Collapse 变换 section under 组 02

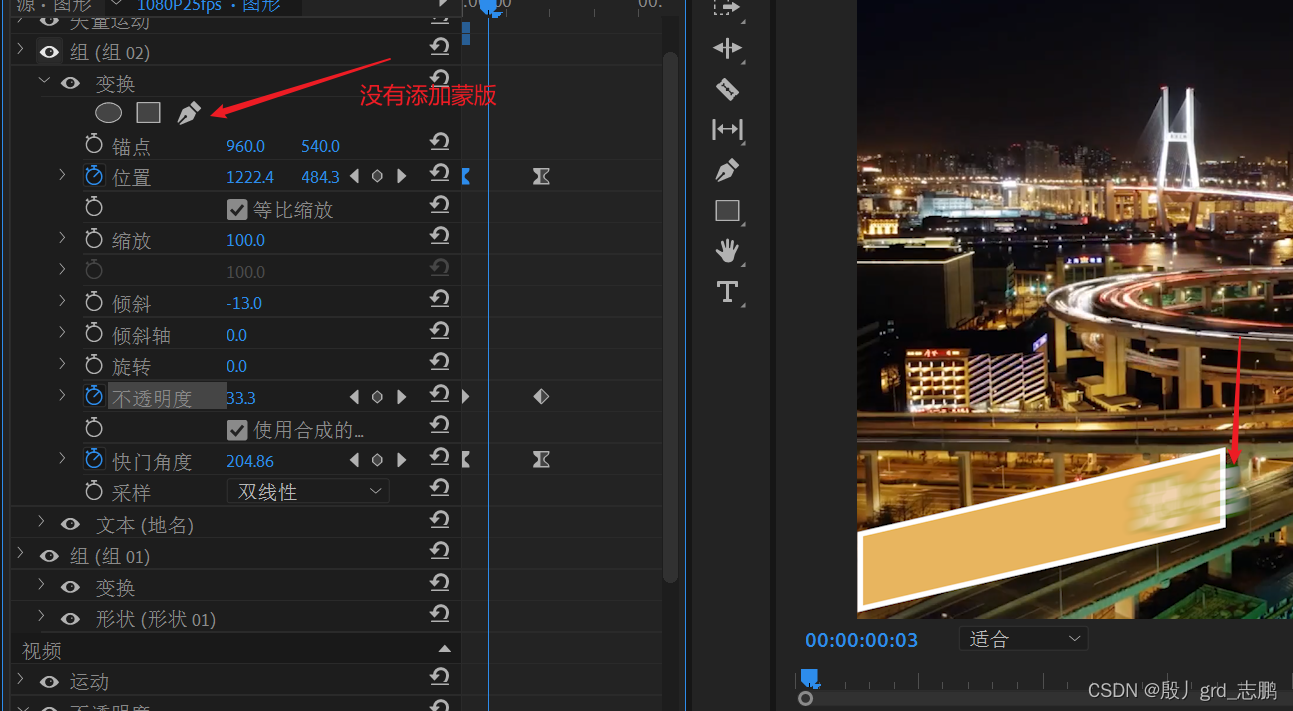pos(43,81)
